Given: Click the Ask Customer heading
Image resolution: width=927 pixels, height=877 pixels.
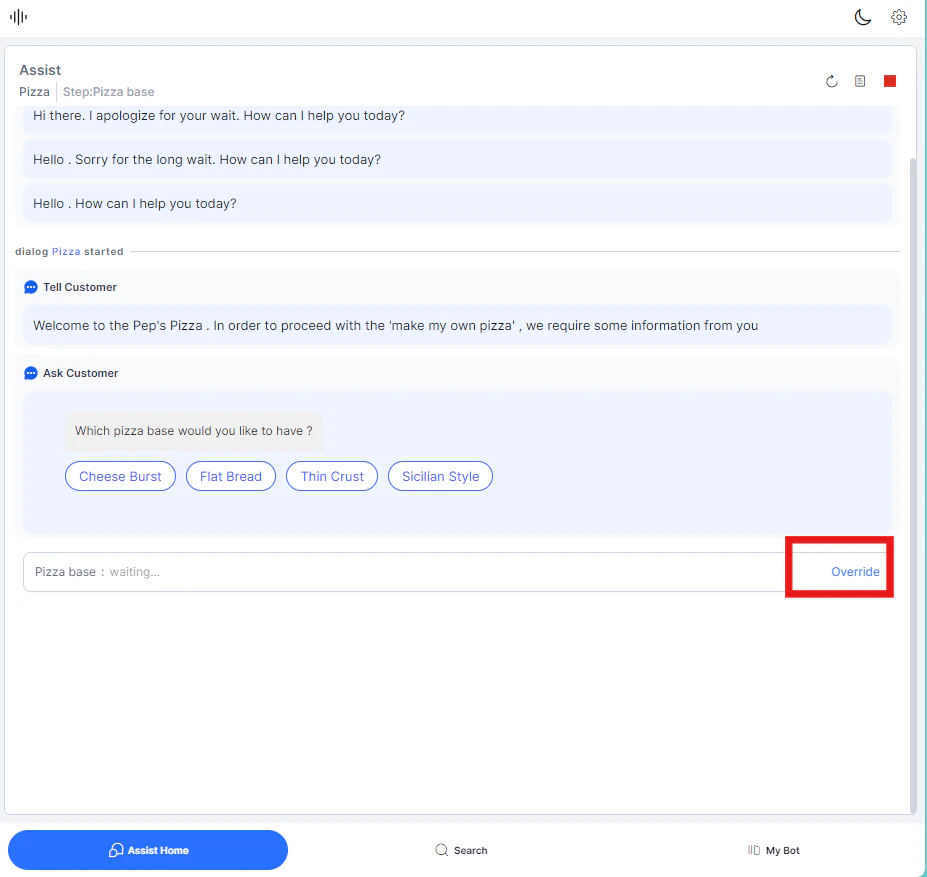Looking at the screenshot, I should tap(80, 373).
